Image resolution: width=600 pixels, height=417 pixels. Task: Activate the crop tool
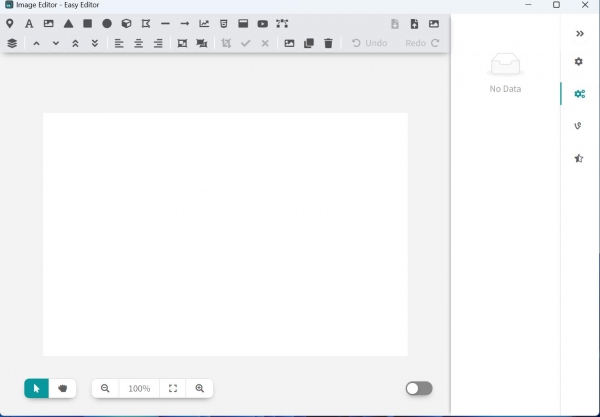pyautogui.click(x=226, y=43)
